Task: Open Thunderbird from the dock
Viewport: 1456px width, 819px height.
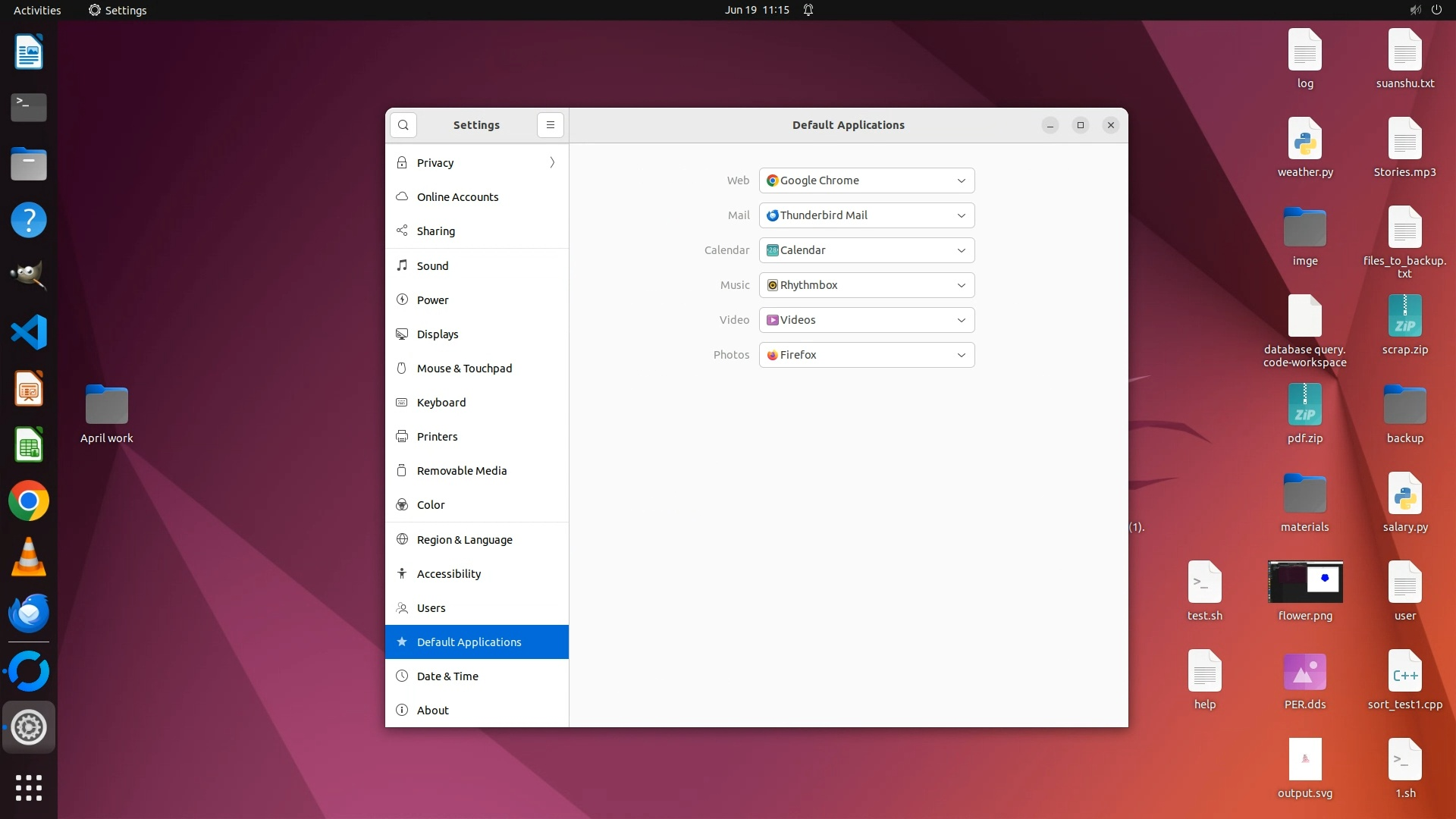Action: coord(29,613)
